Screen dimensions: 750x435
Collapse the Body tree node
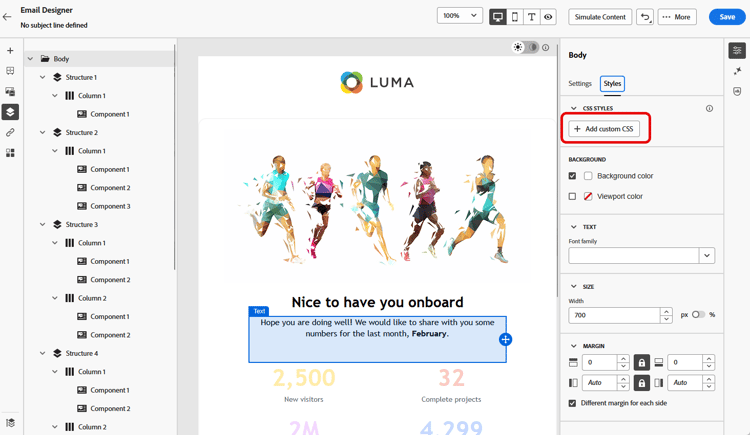tap(31, 59)
